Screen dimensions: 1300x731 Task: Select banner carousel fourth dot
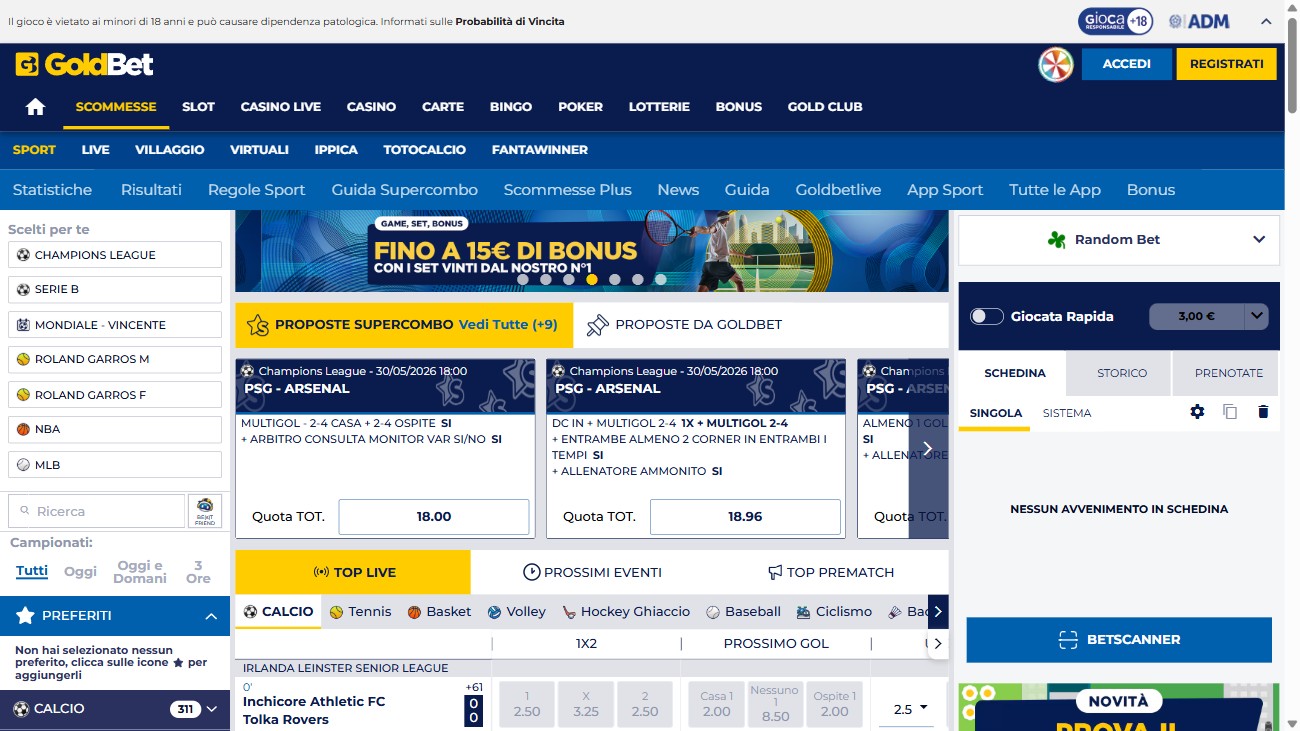(591, 280)
